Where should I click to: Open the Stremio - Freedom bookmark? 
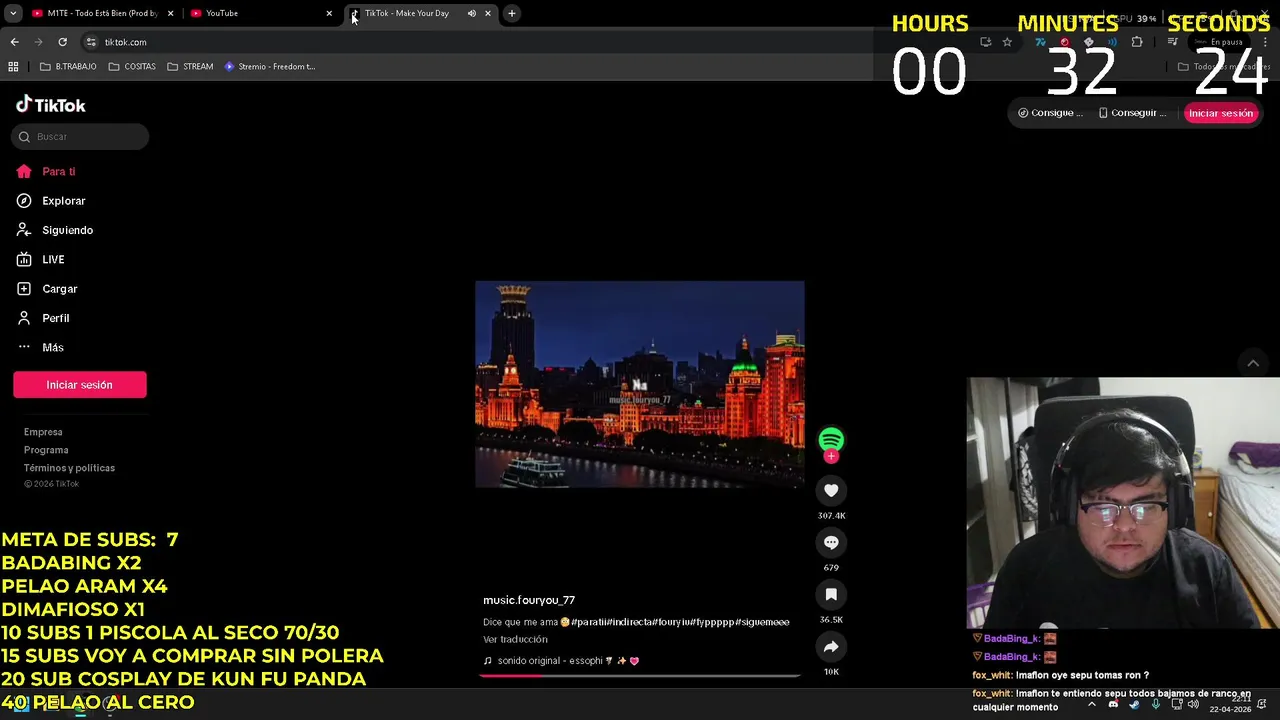pos(270,67)
